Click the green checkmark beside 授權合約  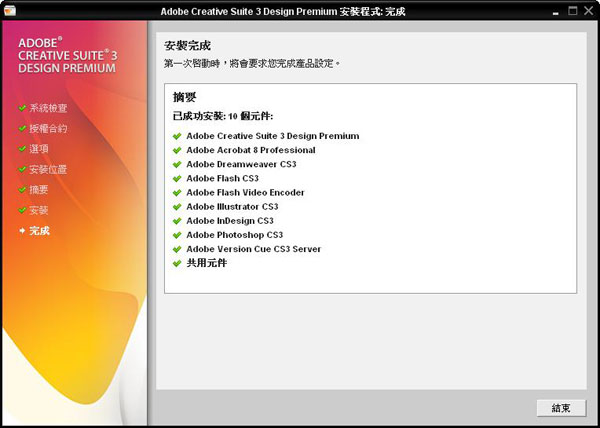(x=22, y=128)
